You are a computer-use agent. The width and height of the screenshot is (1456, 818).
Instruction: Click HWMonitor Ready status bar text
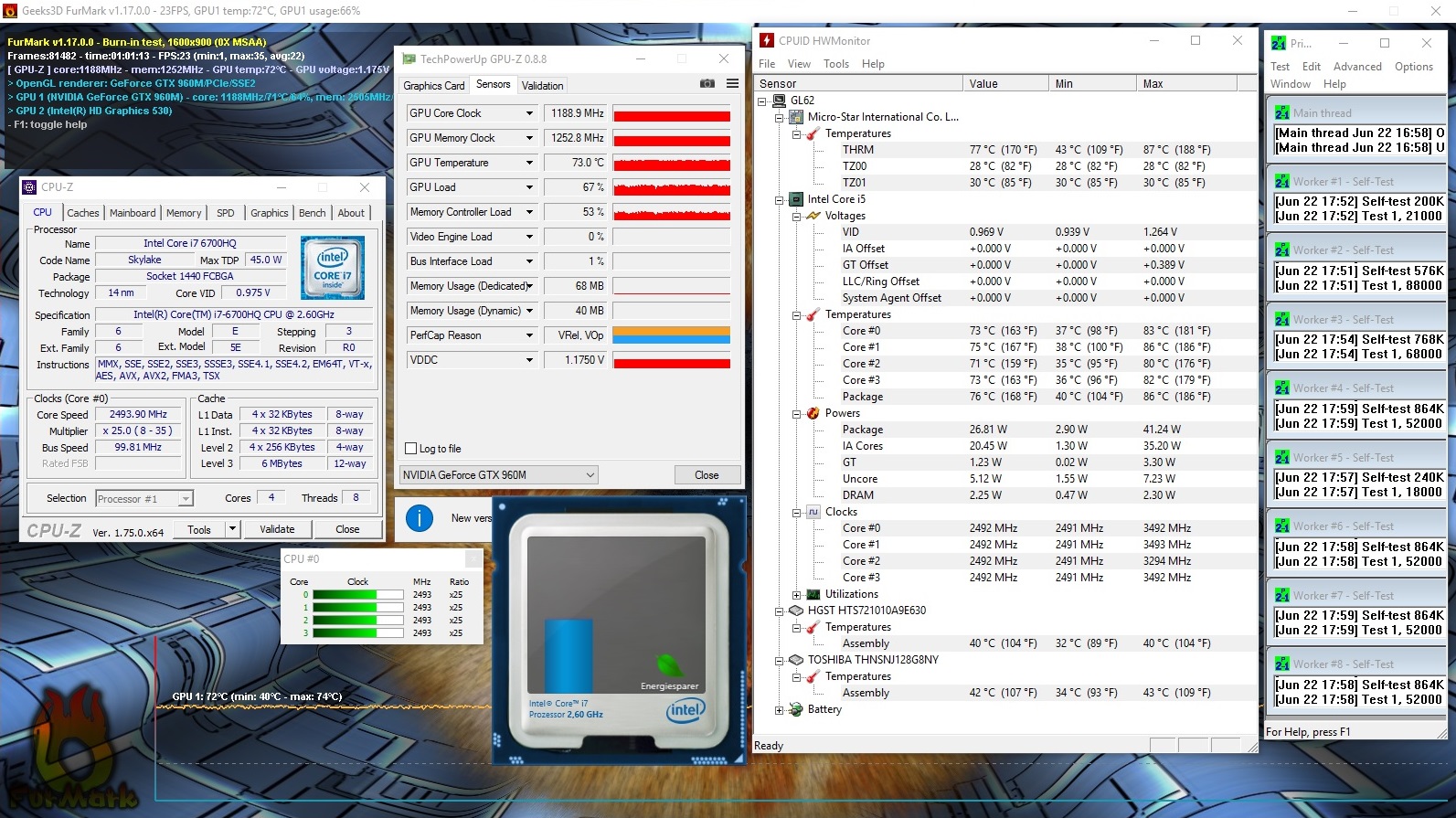click(769, 746)
